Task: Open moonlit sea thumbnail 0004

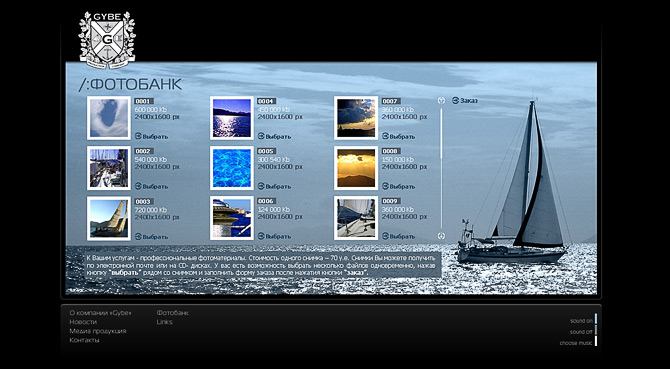Action: [232, 118]
